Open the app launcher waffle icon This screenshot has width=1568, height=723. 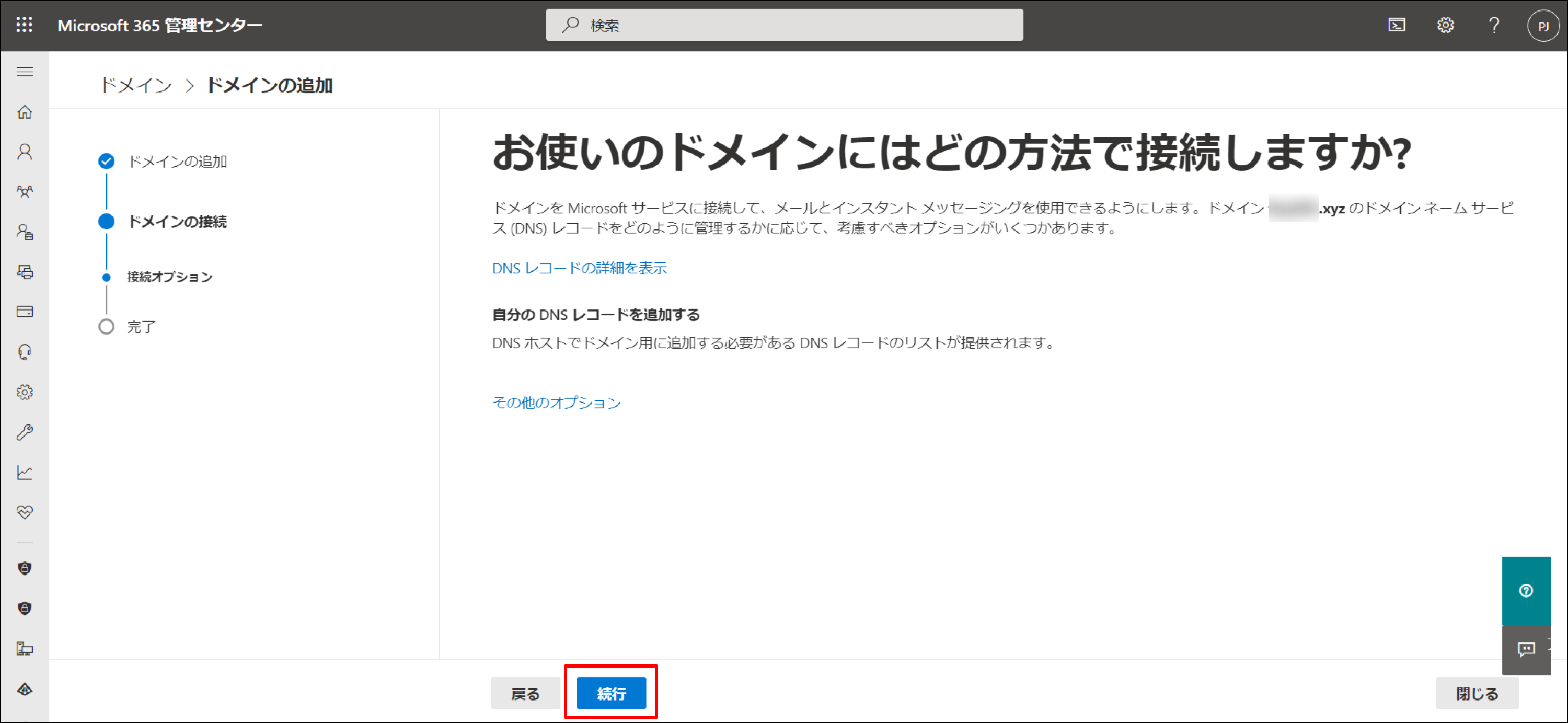click(25, 25)
